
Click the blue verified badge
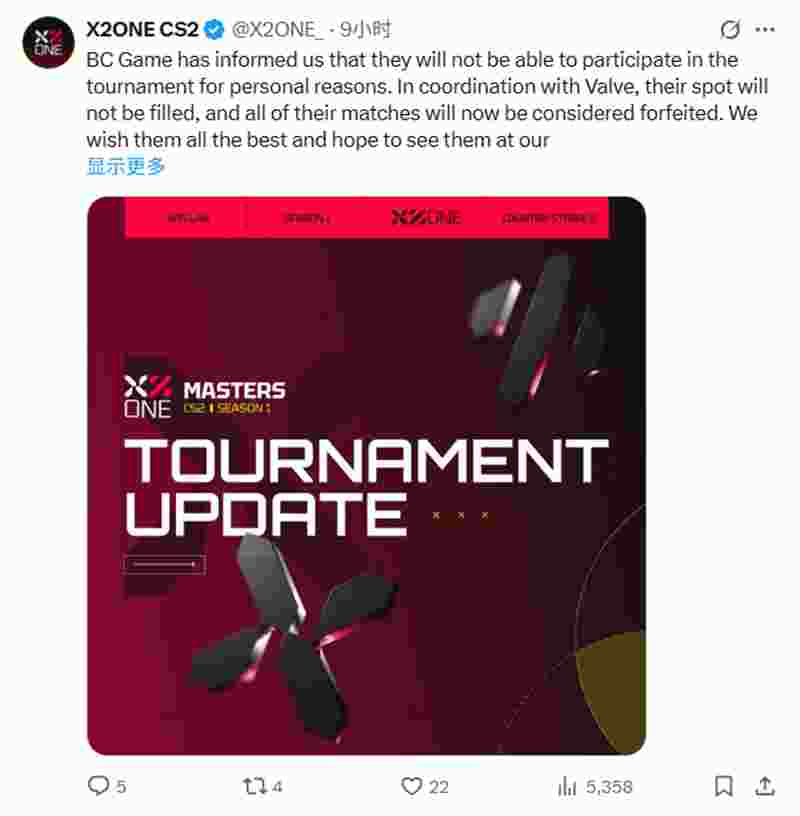(x=214, y=30)
